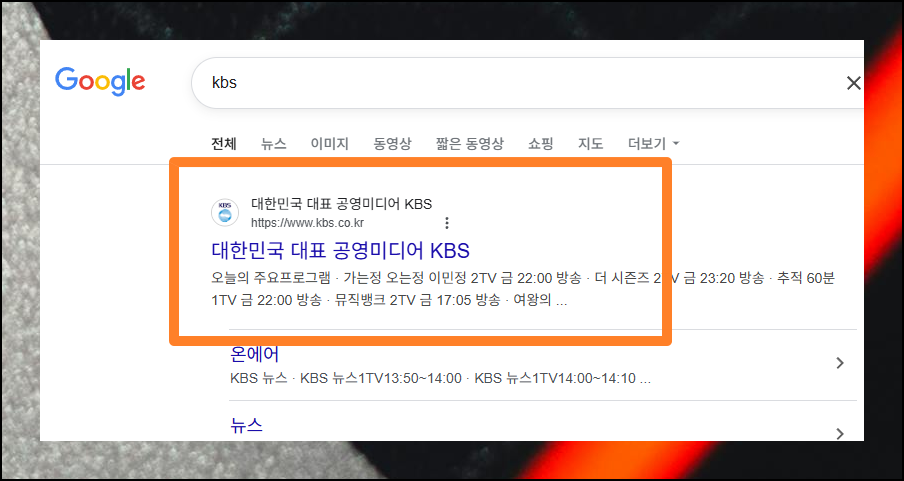Open 대한민국 대표 공영미디어 KBS title link
Image resolution: width=904 pixels, height=481 pixels.
click(x=341, y=251)
